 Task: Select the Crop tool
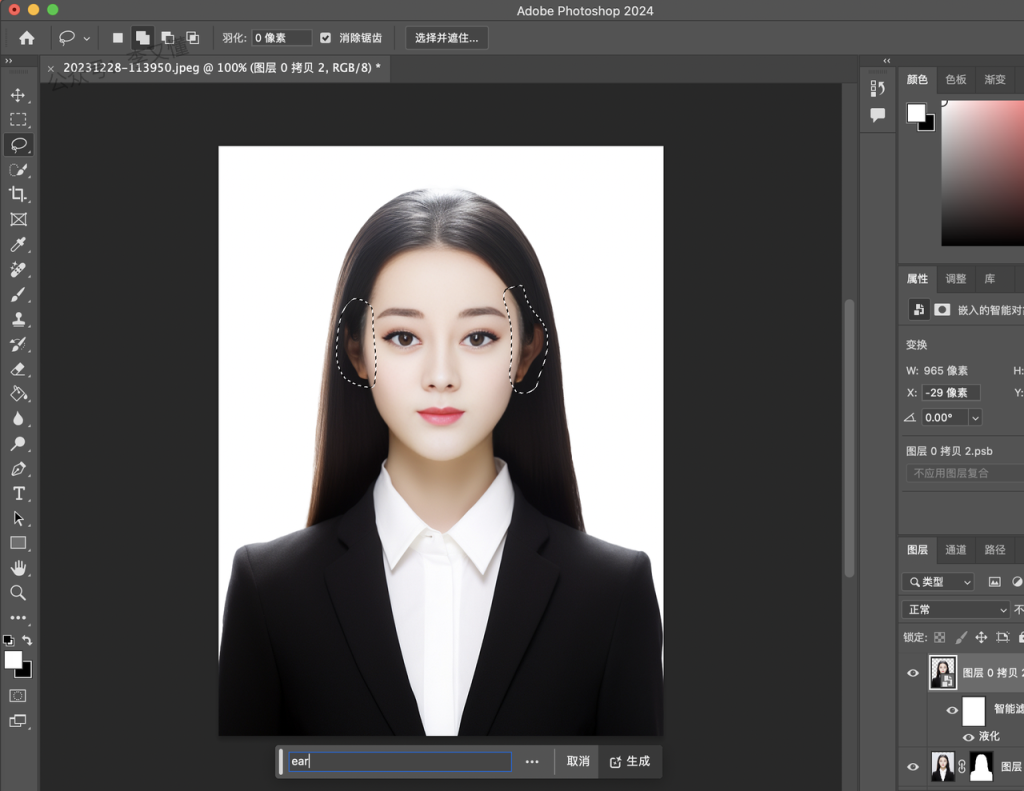click(18, 194)
